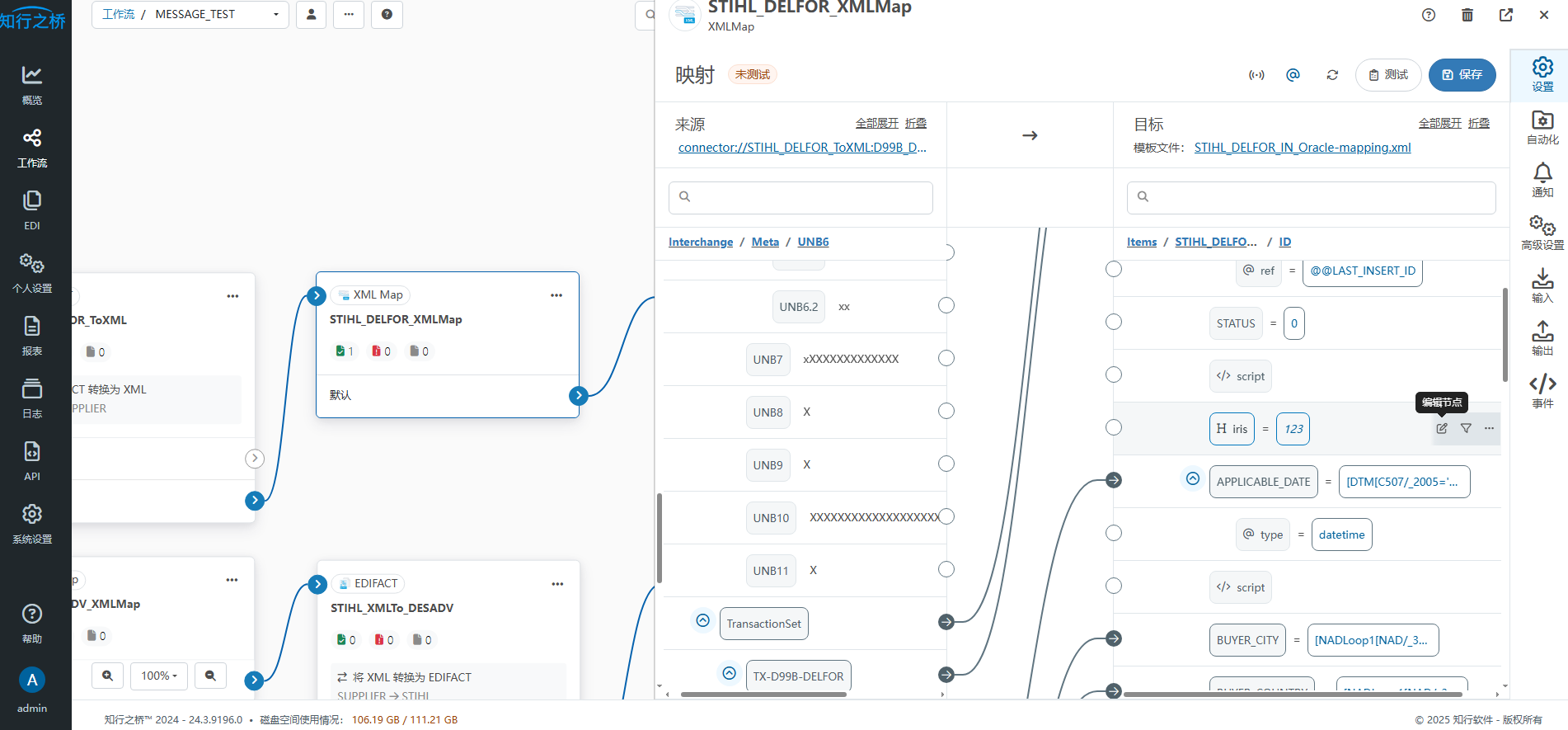
Task: Switch to the 自动化 automation tab
Action: coord(1542,127)
